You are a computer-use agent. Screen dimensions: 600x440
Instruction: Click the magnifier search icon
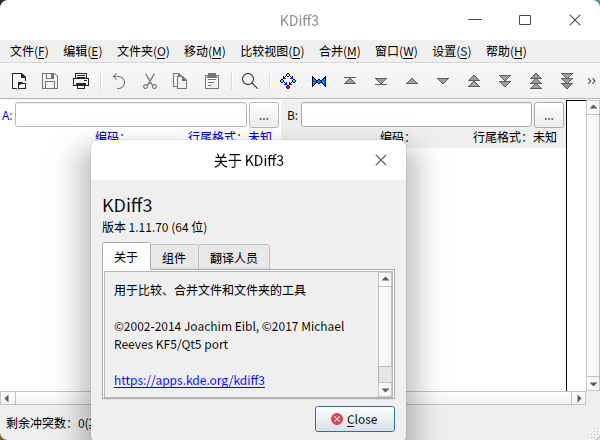click(249, 81)
